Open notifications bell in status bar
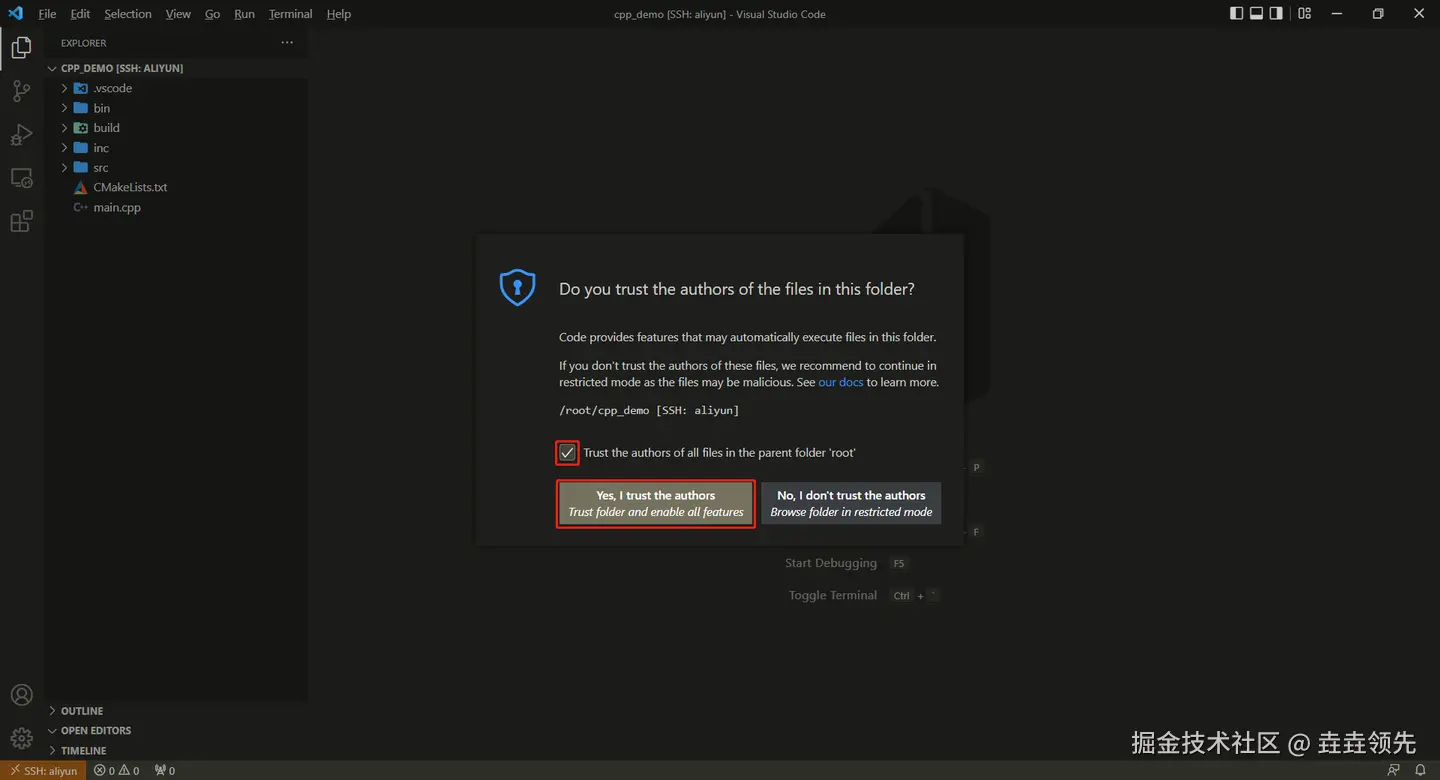 tap(1420, 770)
